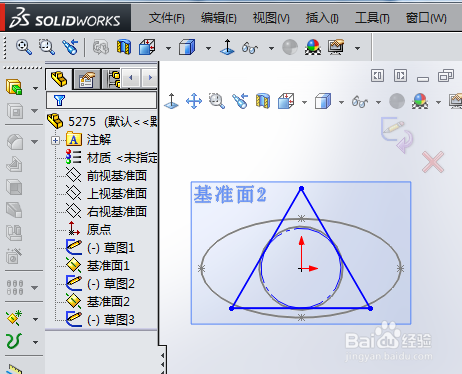This screenshot has width=462, height=374.
Task: Click the triangle's top vertex point
Action: point(301,189)
